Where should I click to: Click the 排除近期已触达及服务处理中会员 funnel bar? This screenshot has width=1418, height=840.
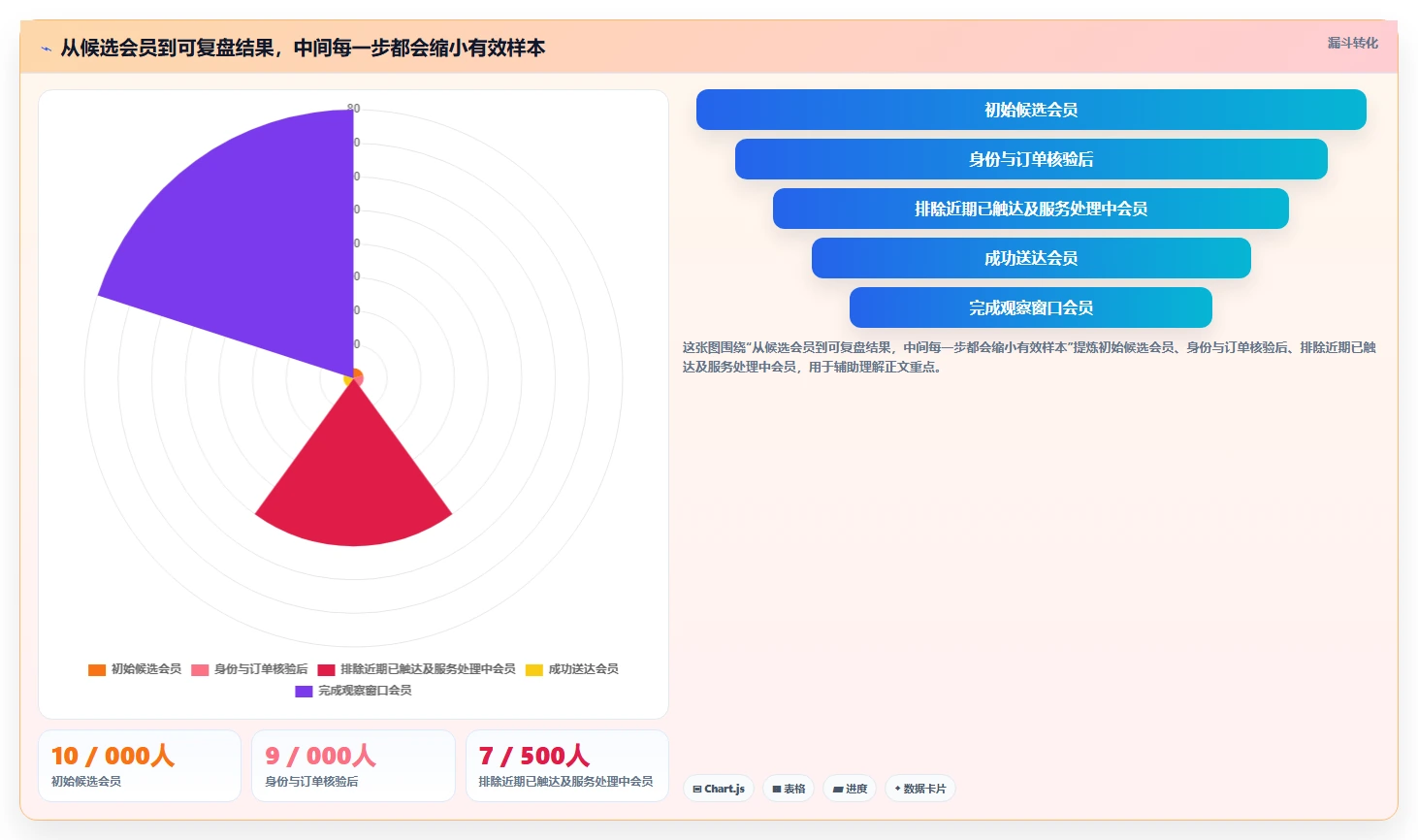[1031, 209]
